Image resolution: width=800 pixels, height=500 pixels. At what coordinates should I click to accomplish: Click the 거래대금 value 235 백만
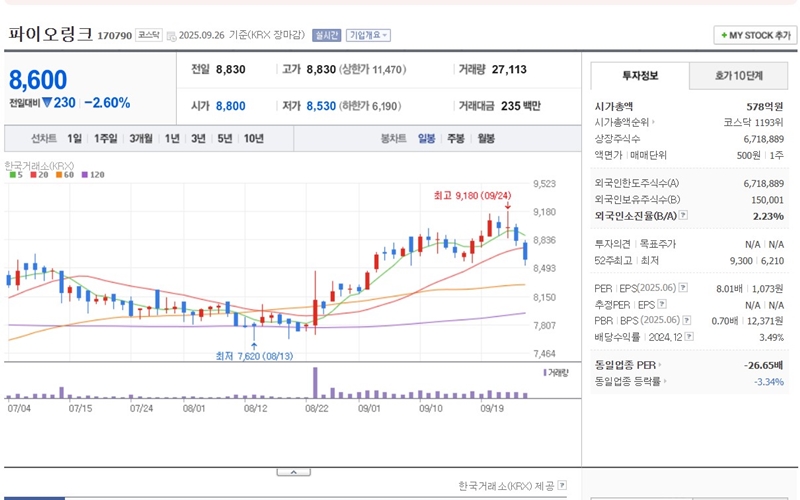pyautogui.click(x=520, y=106)
